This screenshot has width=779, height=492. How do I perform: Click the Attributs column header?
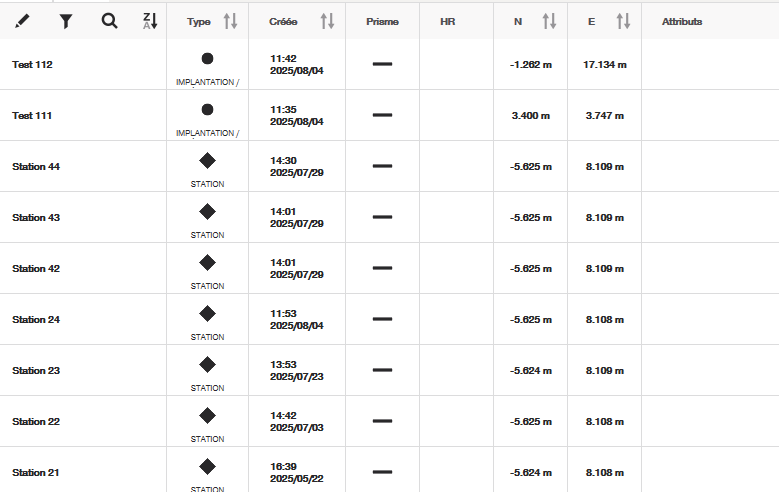[682, 21]
